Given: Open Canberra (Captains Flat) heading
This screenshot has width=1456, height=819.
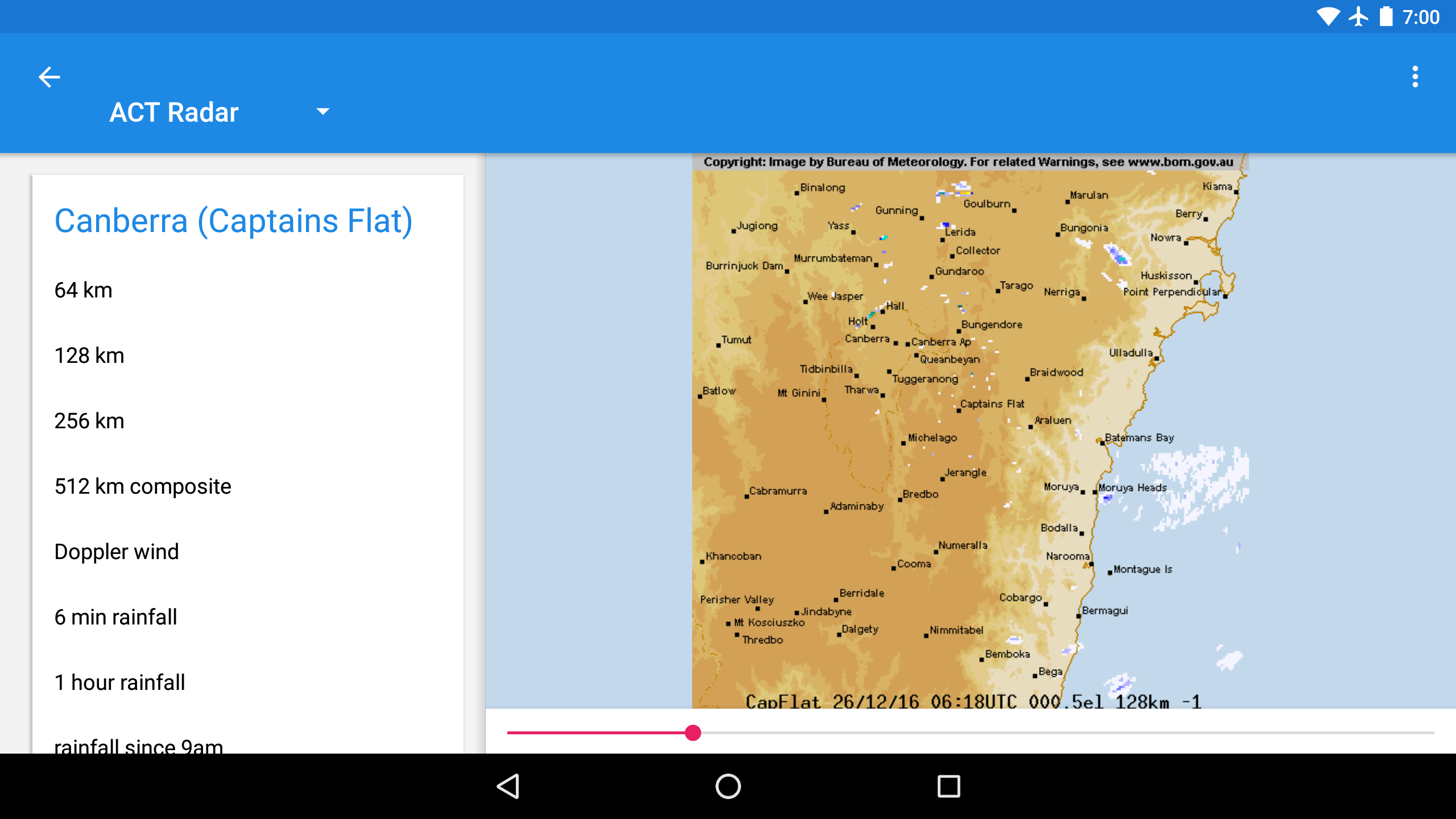Looking at the screenshot, I should point(233,221).
